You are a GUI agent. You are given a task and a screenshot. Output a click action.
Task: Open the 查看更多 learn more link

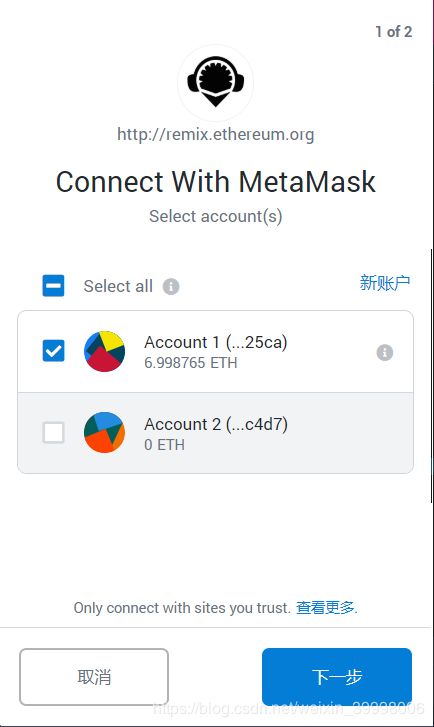[326, 607]
